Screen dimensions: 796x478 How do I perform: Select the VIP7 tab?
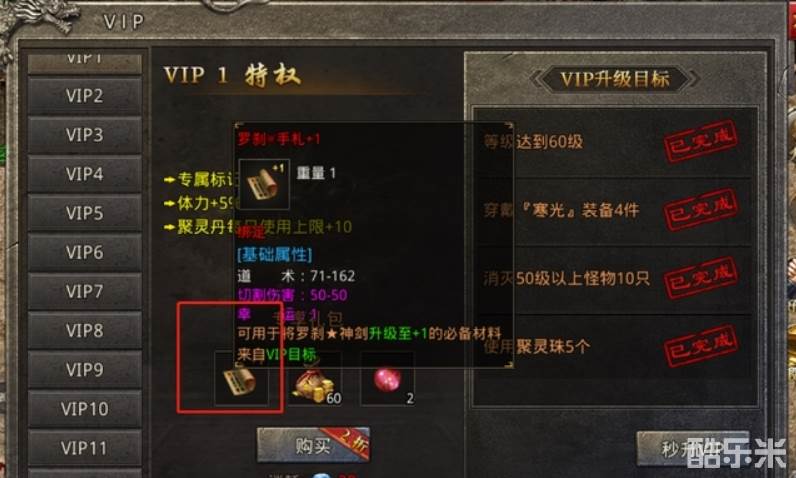[x=85, y=291]
